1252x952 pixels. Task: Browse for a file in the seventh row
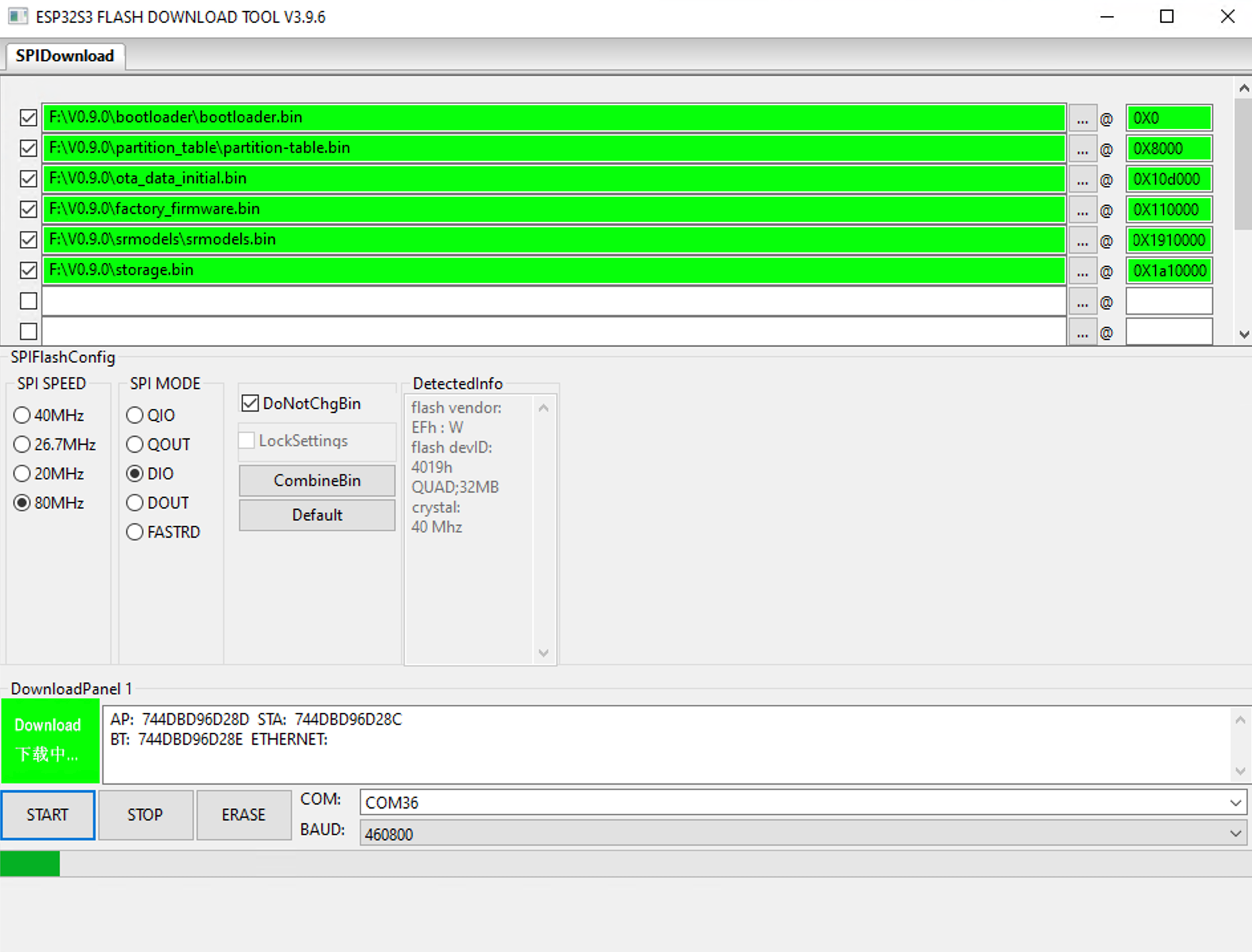tap(1082, 301)
